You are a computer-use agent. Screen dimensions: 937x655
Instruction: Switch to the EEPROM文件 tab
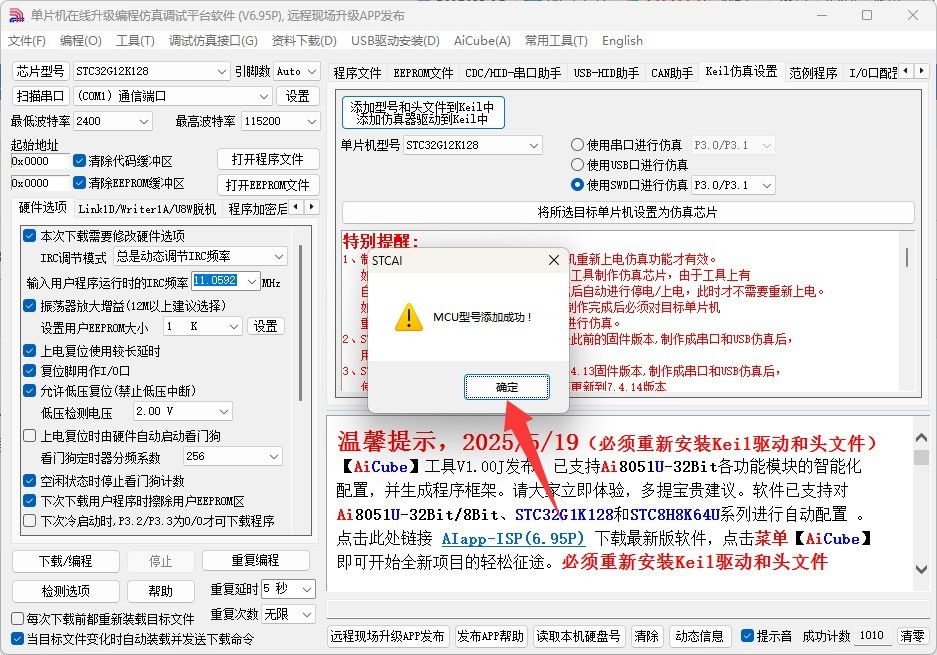(x=423, y=73)
